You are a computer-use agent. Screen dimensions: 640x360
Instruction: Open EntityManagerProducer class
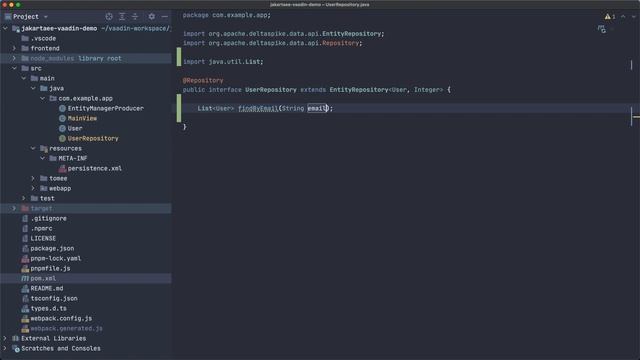[x=105, y=108]
